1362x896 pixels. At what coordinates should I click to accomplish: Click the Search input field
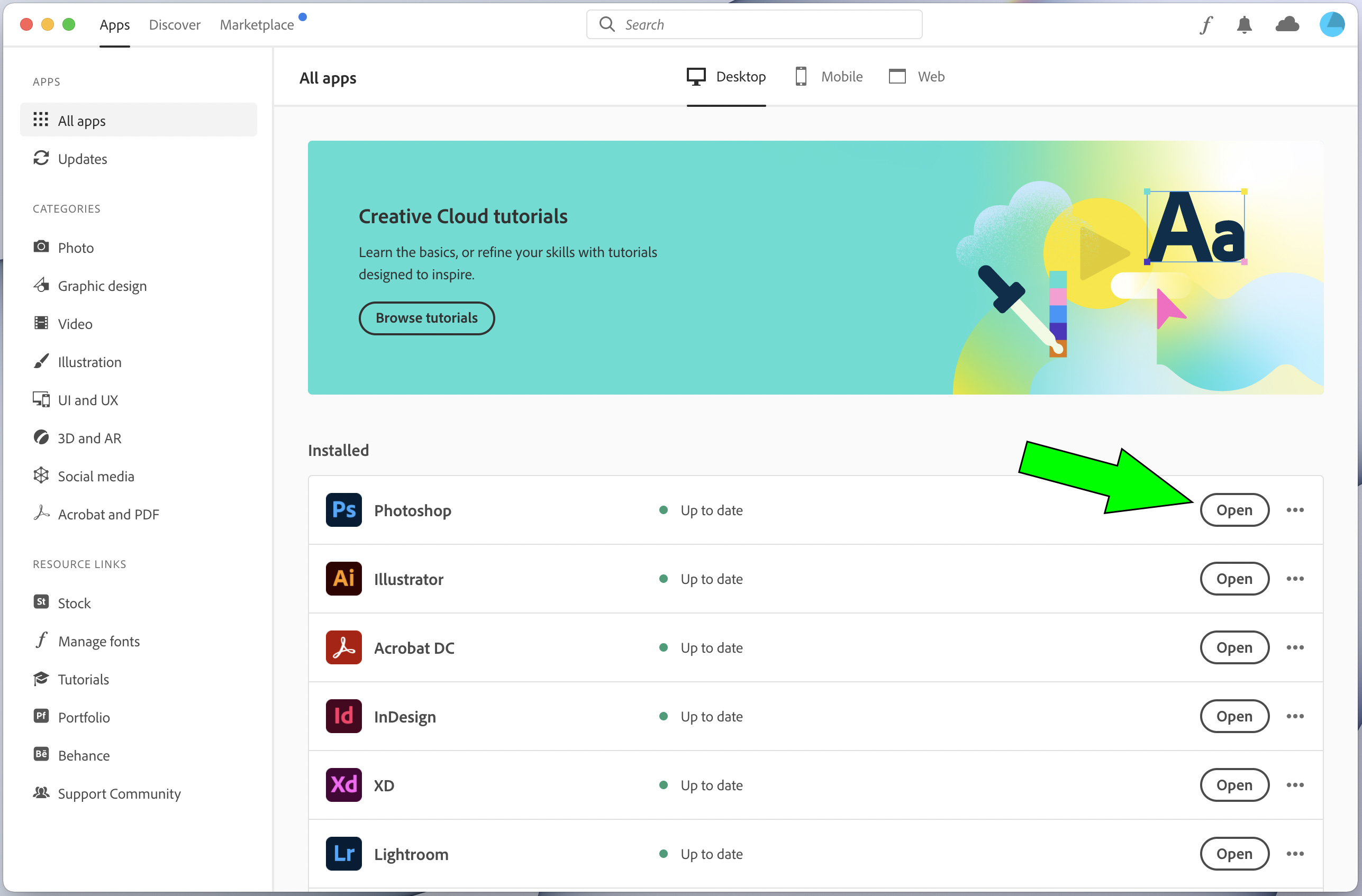tap(753, 25)
